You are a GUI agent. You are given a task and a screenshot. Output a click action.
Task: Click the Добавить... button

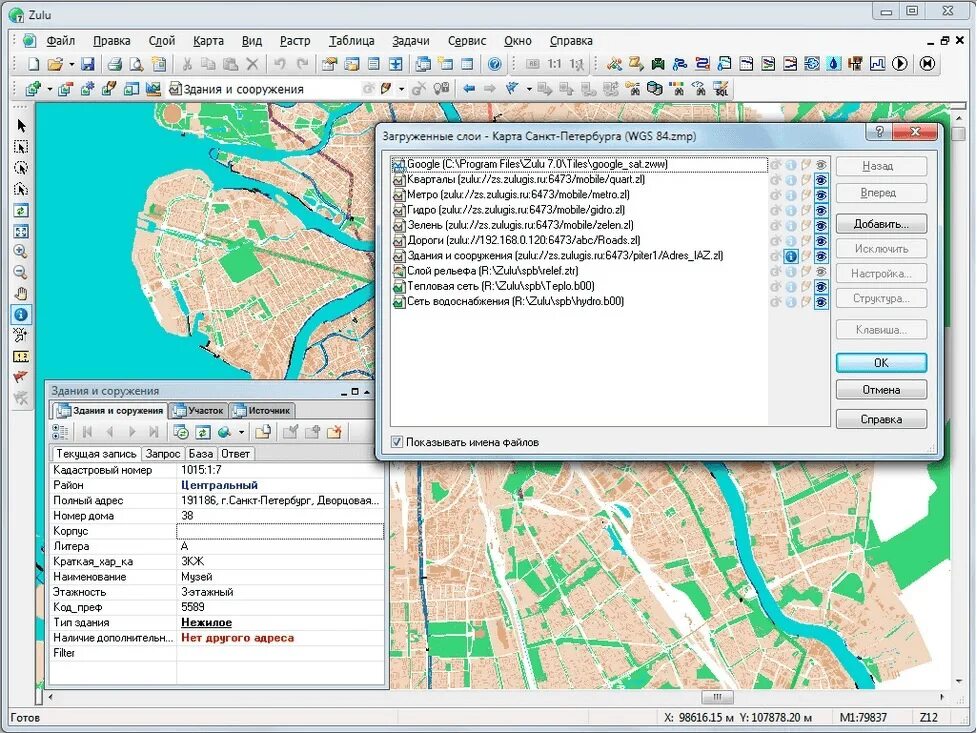click(x=881, y=224)
